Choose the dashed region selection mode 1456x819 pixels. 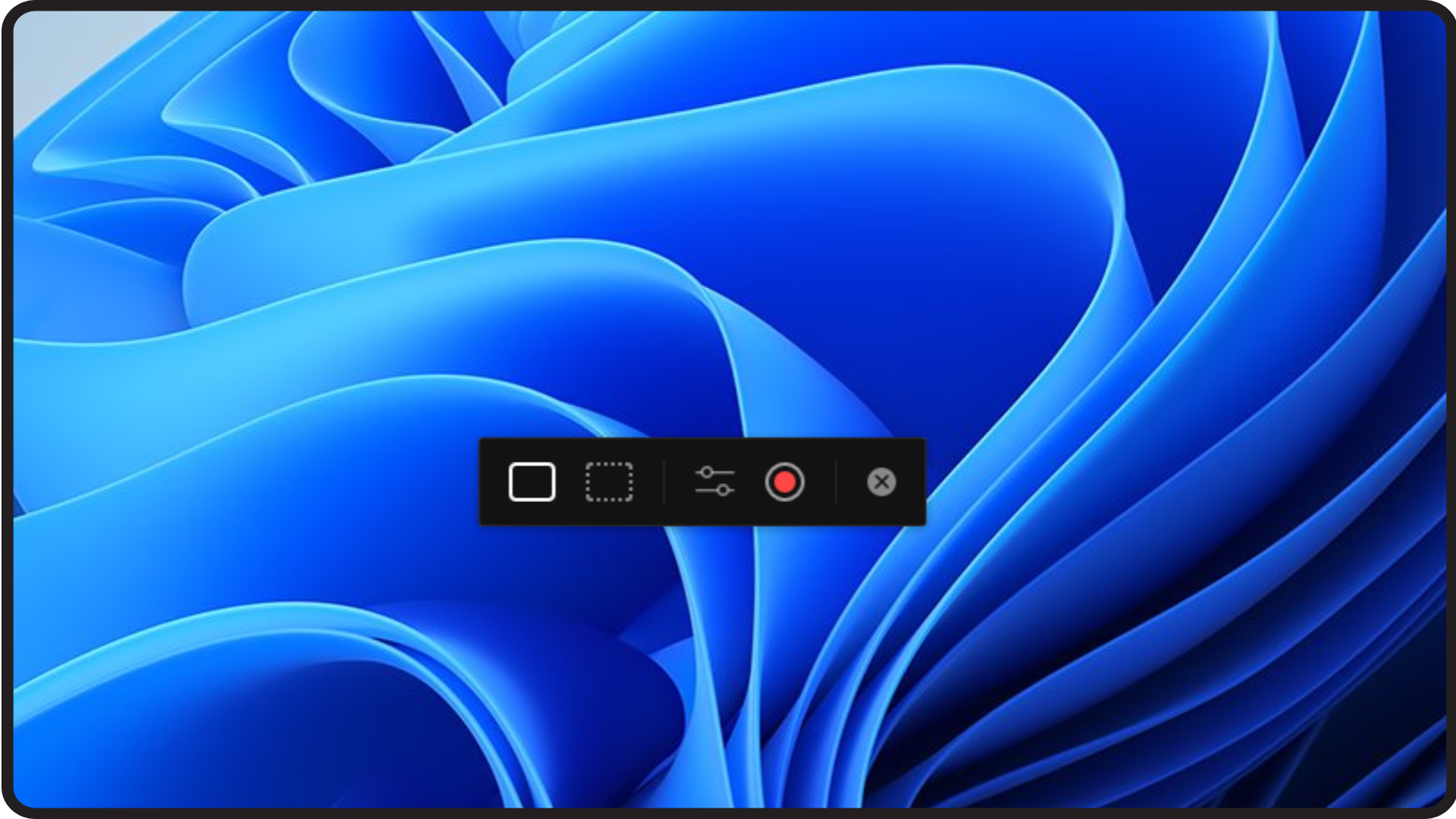pos(609,482)
